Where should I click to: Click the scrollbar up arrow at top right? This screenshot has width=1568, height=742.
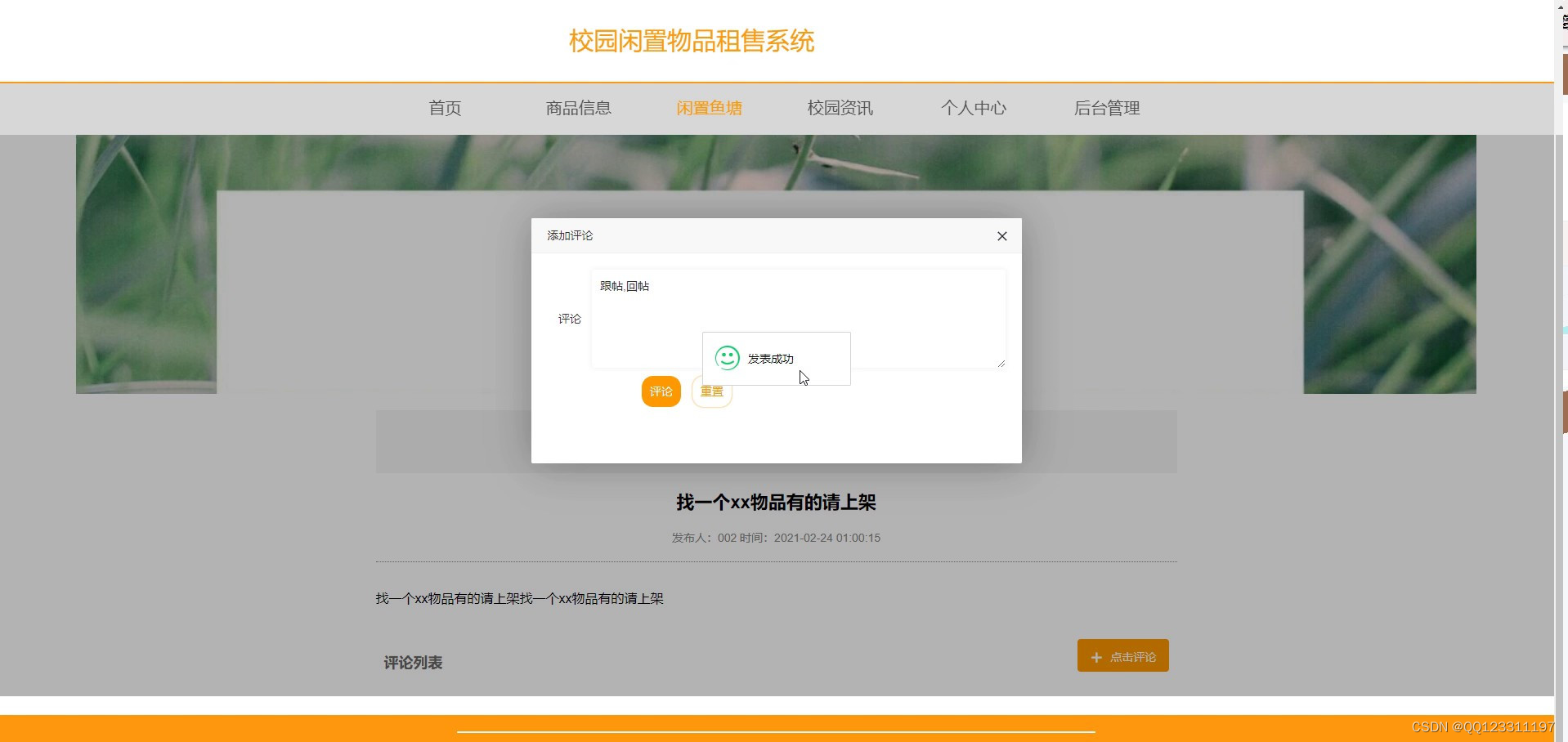pyautogui.click(x=1561, y=7)
